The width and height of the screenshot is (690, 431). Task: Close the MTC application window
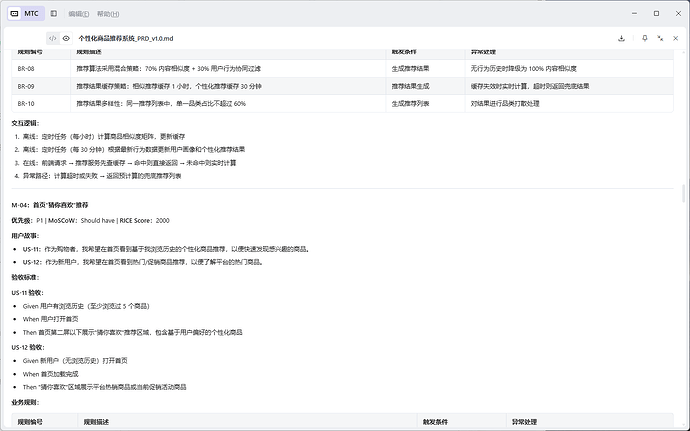pos(678,14)
